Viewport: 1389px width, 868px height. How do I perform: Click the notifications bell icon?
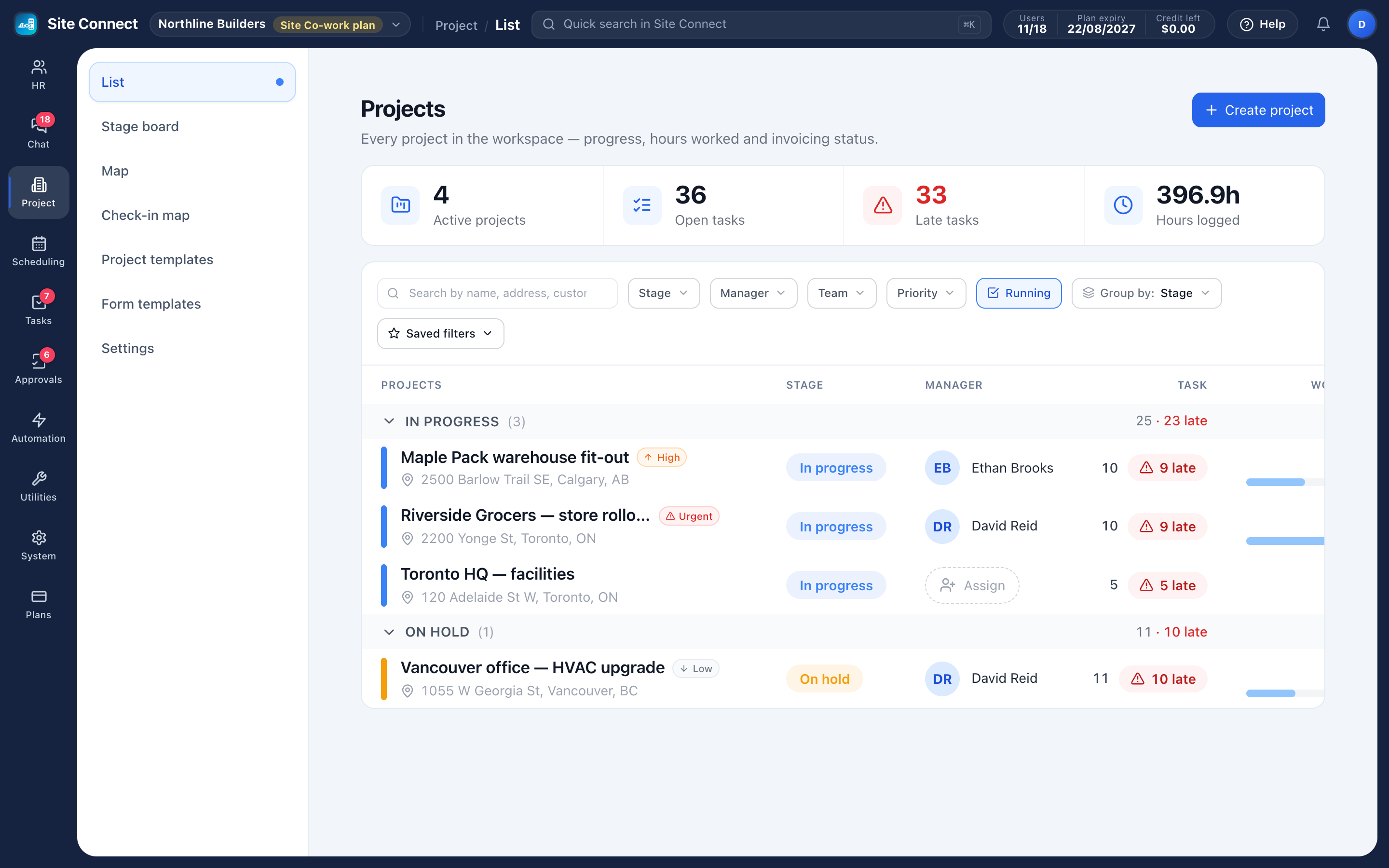[x=1323, y=24]
